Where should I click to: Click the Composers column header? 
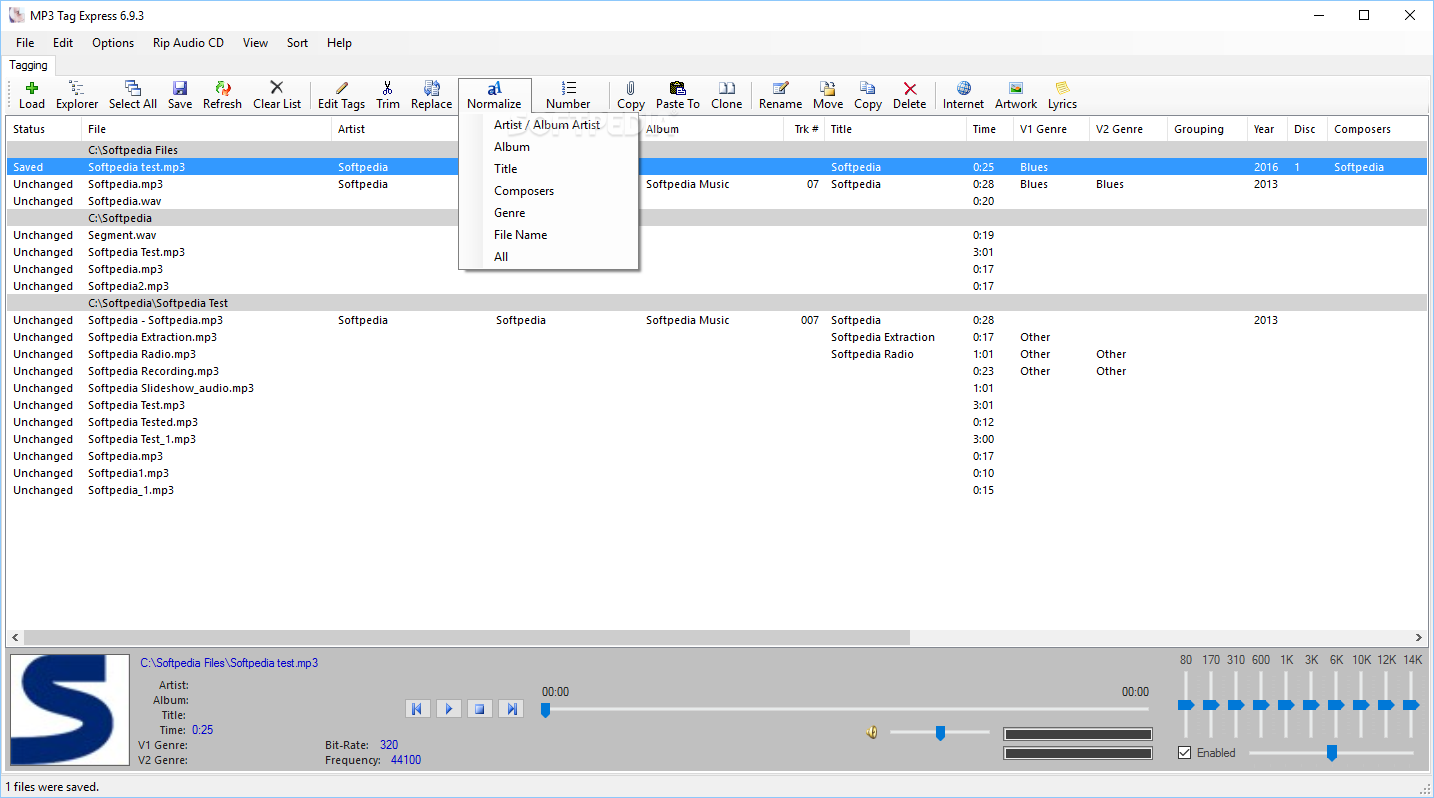[1377, 129]
